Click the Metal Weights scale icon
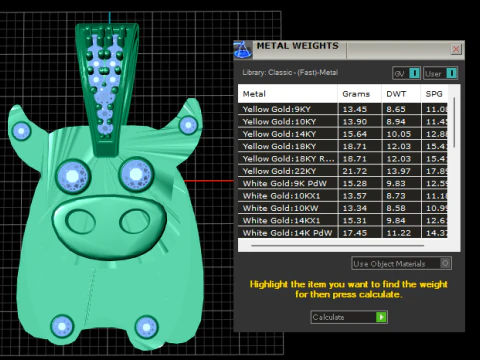This screenshot has height=360, width=480. [243, 50]
